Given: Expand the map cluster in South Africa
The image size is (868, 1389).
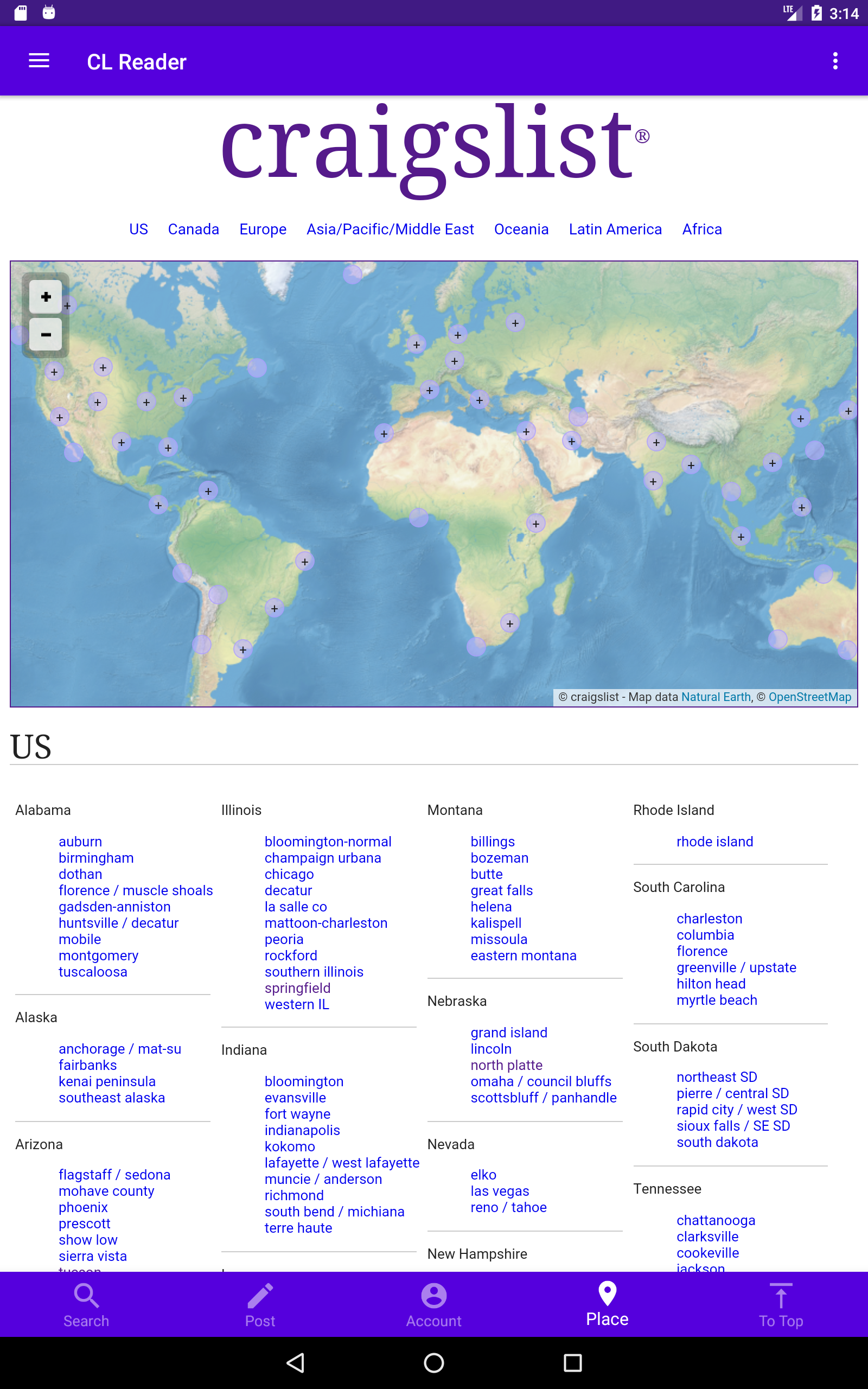Looking at the screenshot, I should tap(510, 623).
